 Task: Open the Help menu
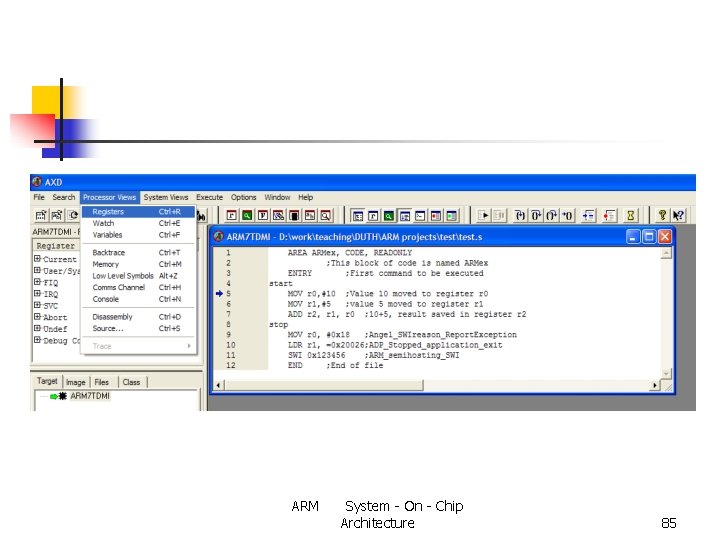(305, 197)
